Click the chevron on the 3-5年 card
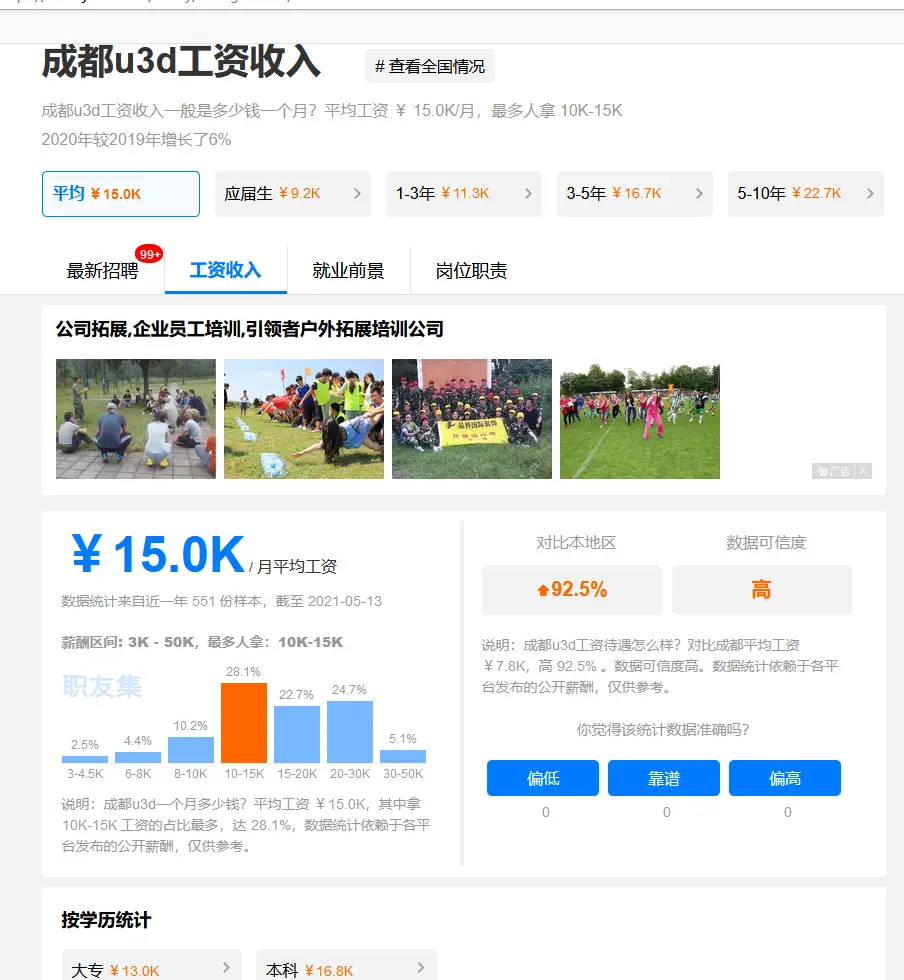This screenshot has width=904, height=980. point(699,194)
